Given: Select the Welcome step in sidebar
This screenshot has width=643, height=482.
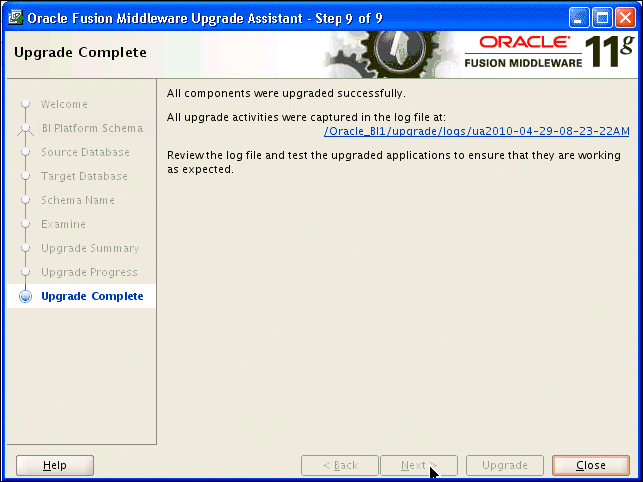Looking at the screenshot, I should 64,104.
